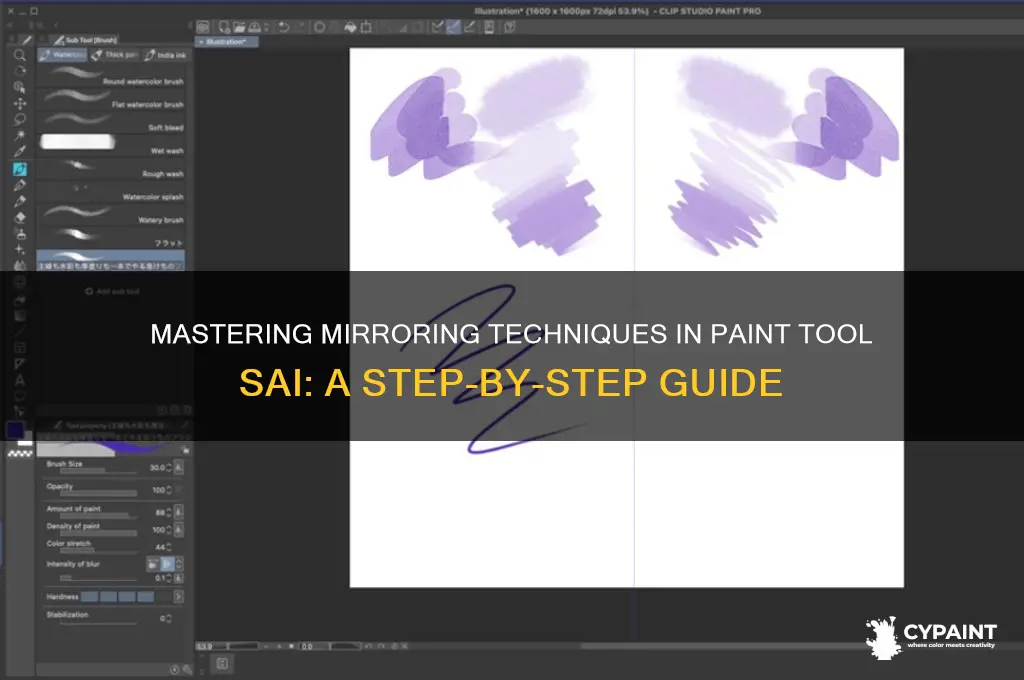
Task: Select the Rotate view tool
Action: click(20, 71)
